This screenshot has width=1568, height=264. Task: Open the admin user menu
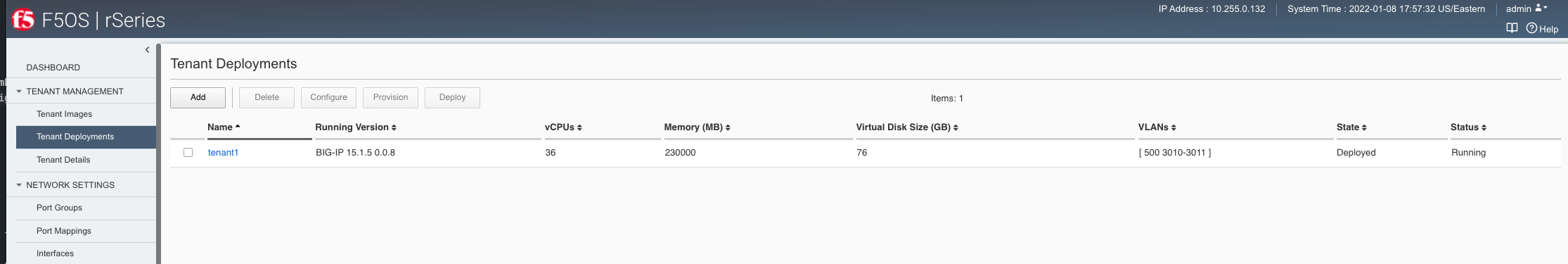pyautogui.click(x=1527, y=8)
